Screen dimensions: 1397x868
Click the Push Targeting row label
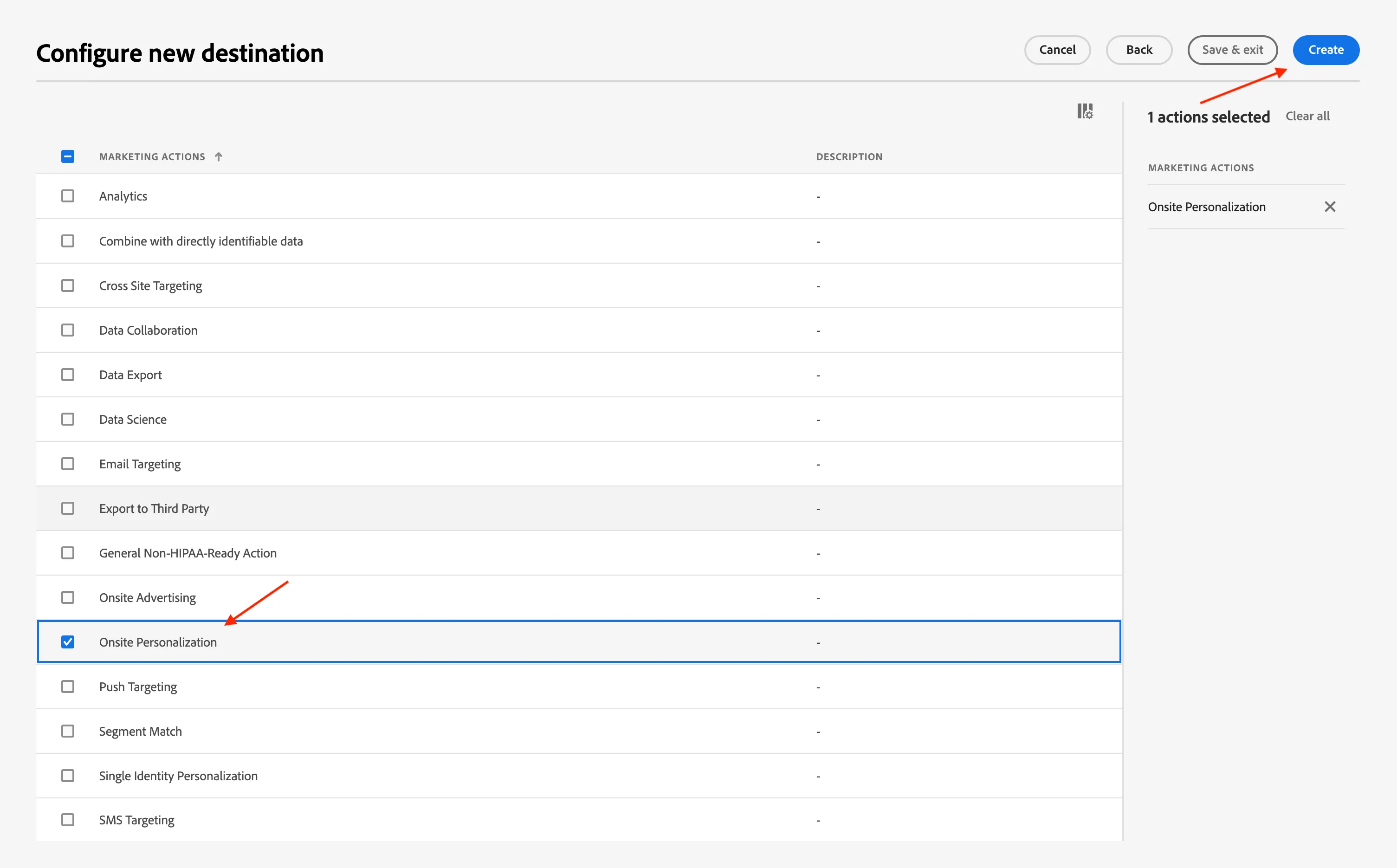click(x=138, y=687)
